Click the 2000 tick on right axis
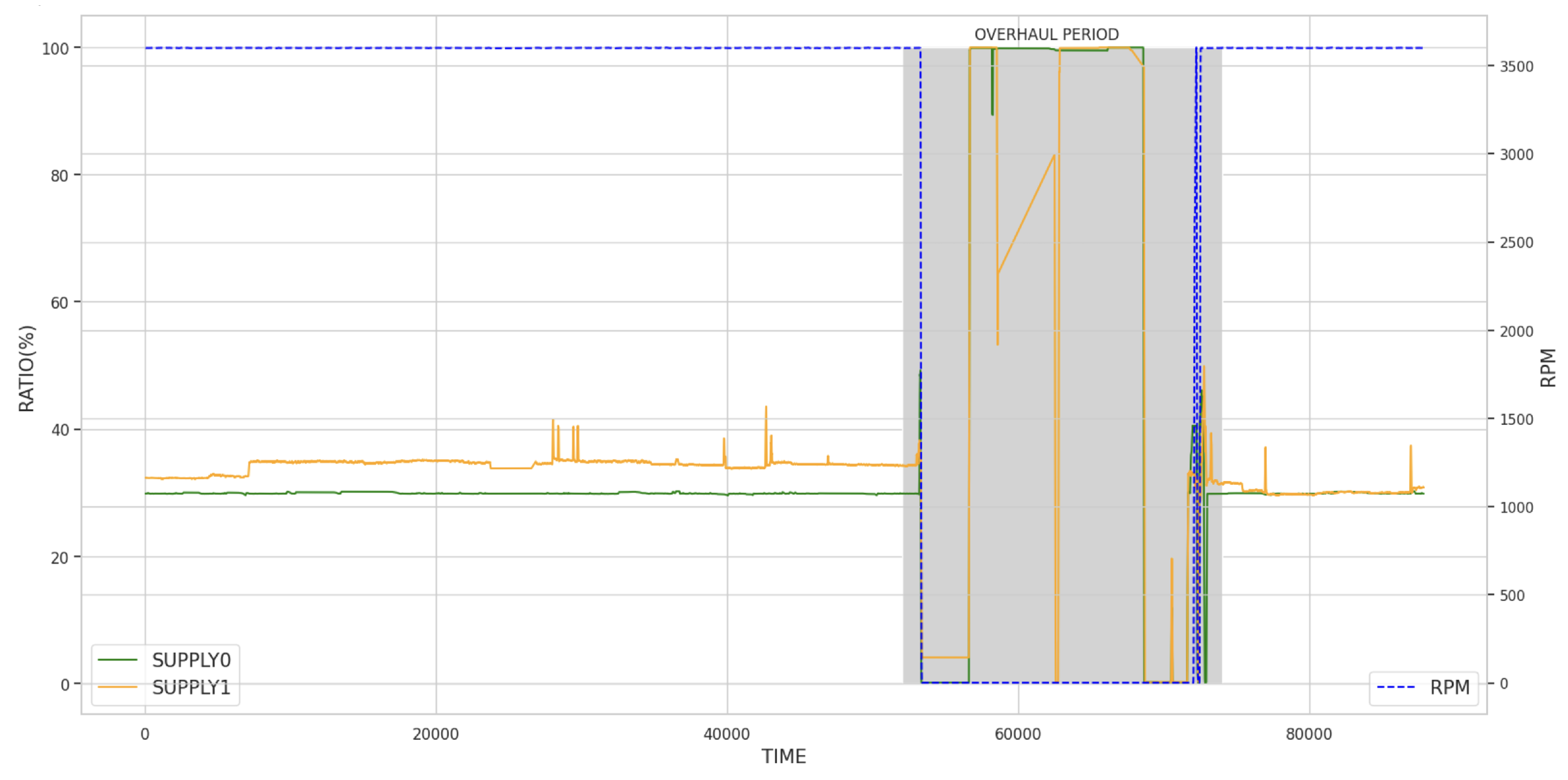Viewport: 1568px width, 780px height. point(1516,332)
